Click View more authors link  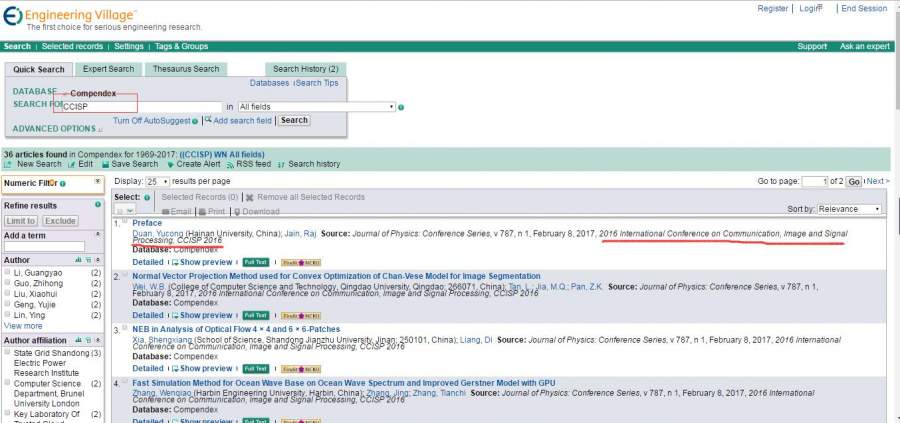(x=23, y=325)
